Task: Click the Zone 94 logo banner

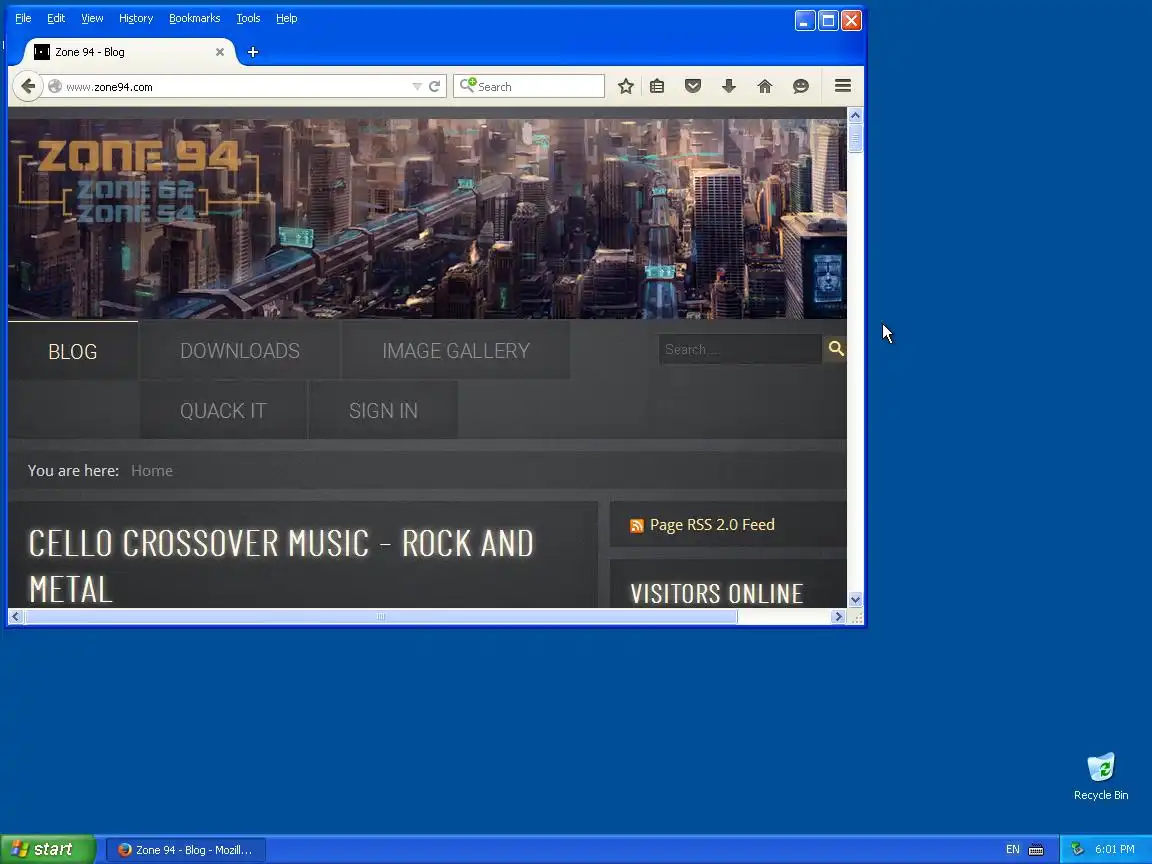Action: [138, 181]
